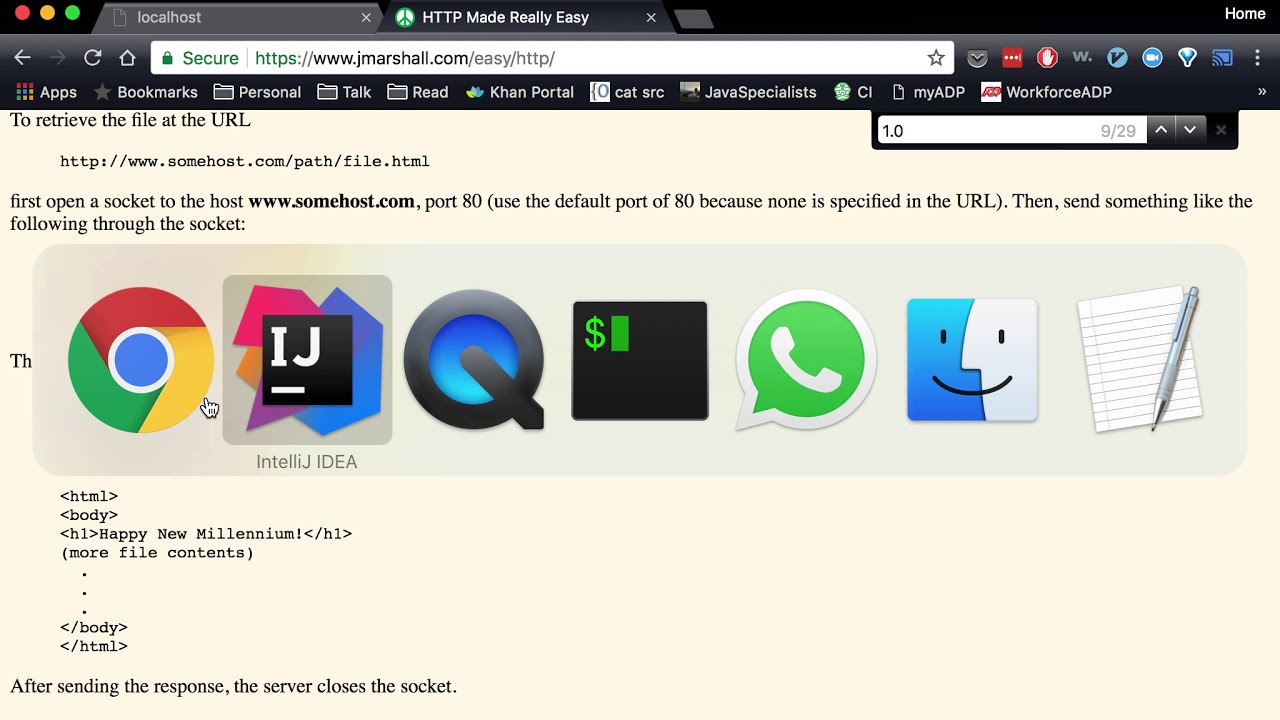The width and height of the screenshot is (1280, 720).
Task: Open the WorkforceADP bookmark
Action: tap(1047, 92)
